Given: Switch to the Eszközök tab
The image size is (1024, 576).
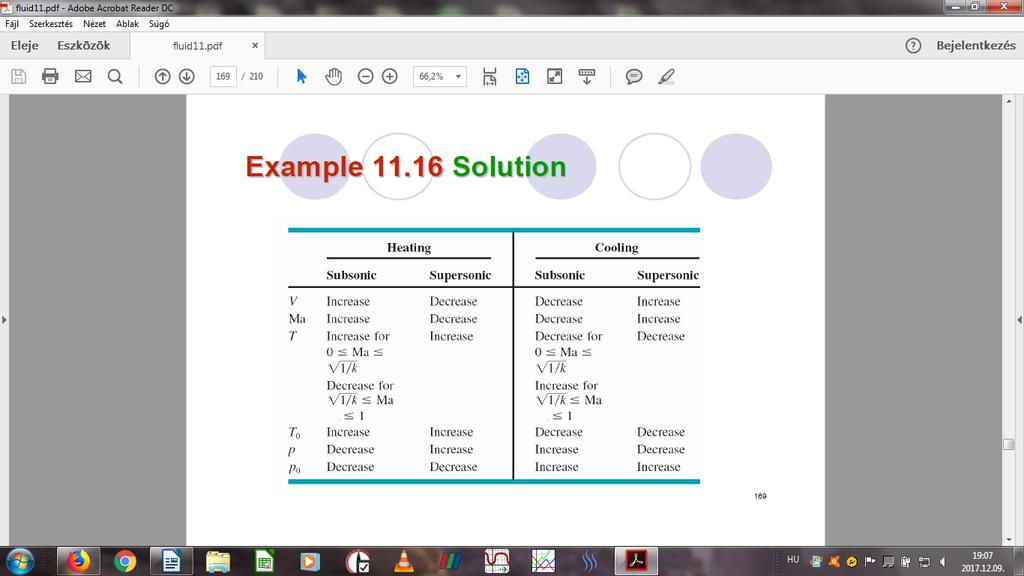Looking at the screenshot, I should coord(84,46).
